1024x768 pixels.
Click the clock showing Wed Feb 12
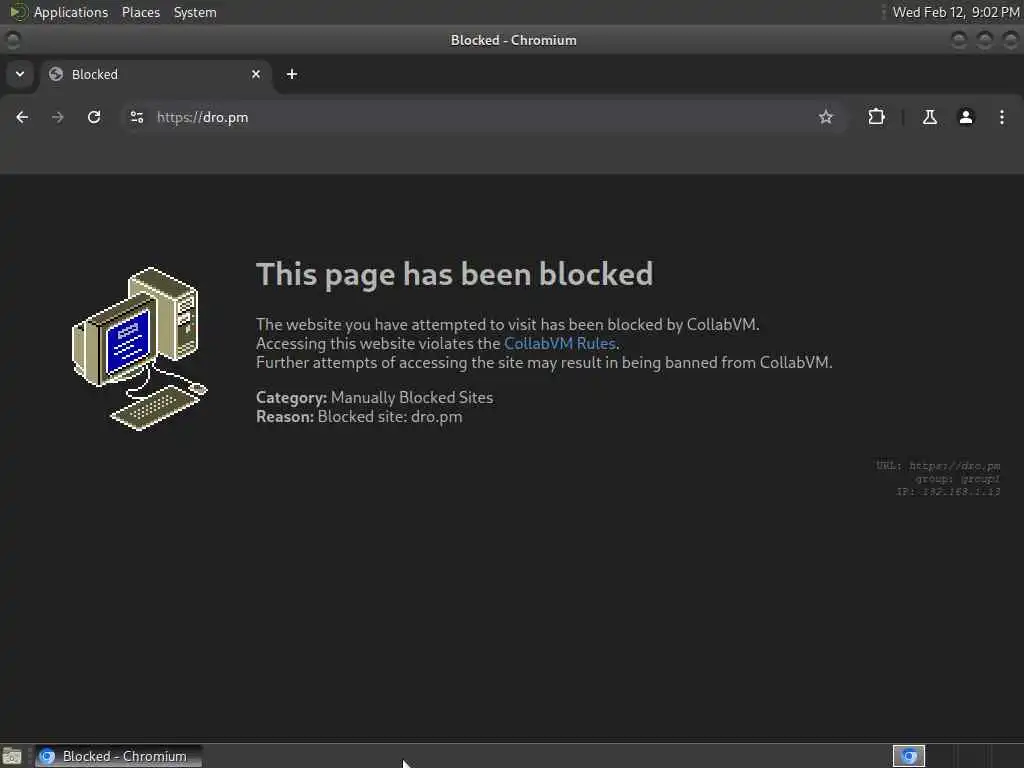pyautogui.click(x=955, y=12)
